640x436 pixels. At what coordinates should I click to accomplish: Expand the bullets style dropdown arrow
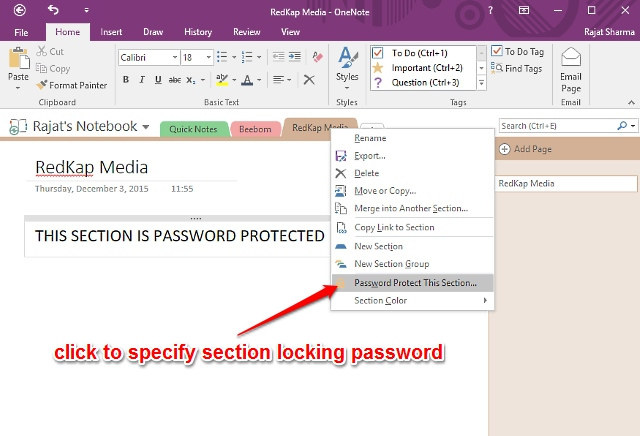[234, 57]
